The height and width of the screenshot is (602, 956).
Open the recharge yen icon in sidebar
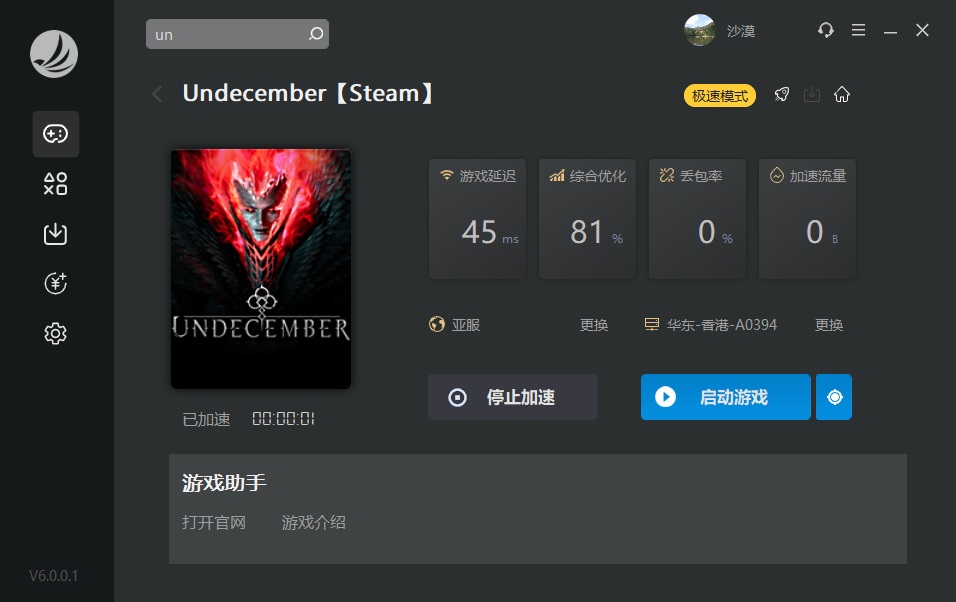coord(55,283)
